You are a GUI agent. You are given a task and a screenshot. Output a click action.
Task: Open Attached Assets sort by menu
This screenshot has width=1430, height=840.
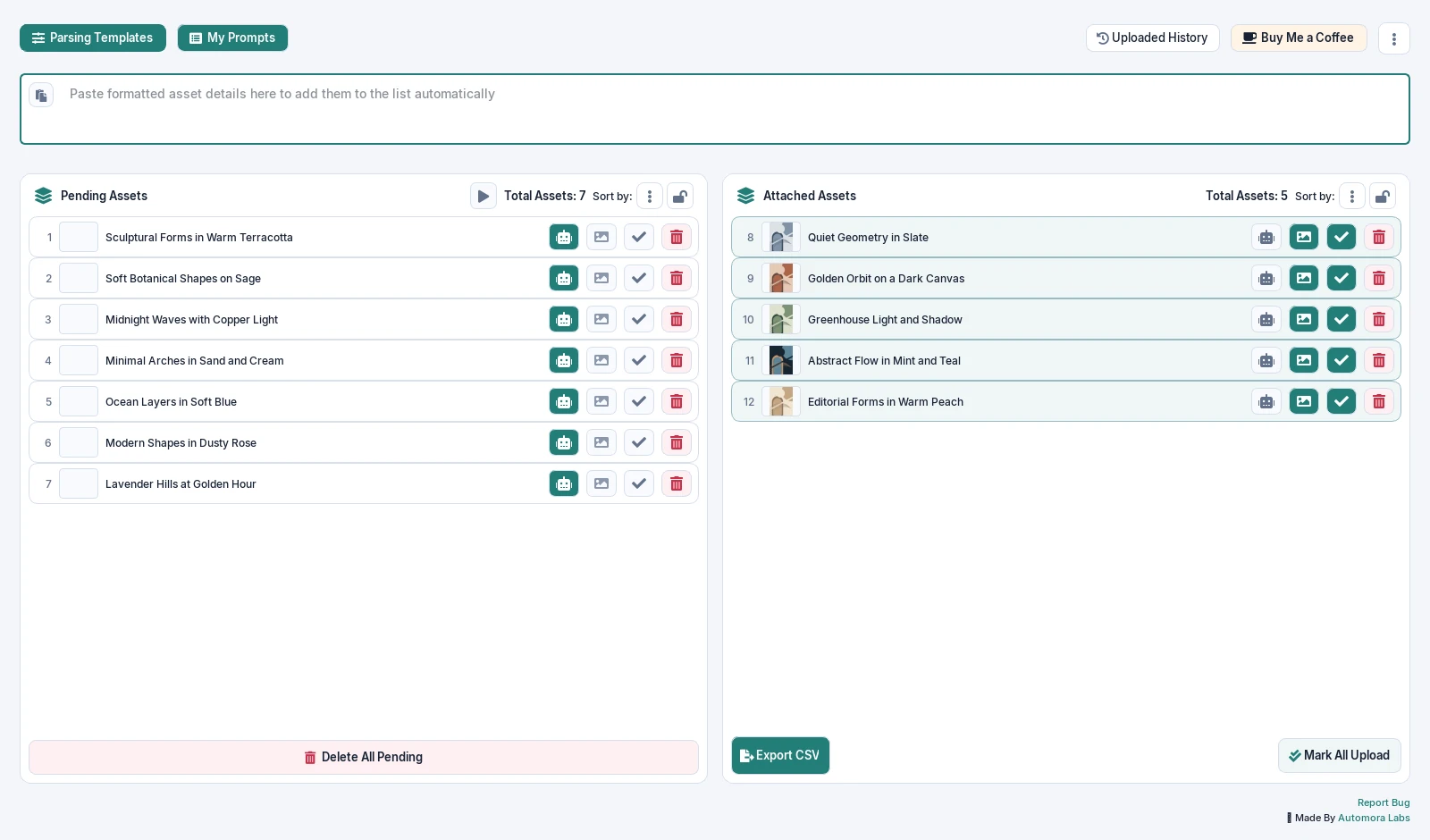point(1352,196)
